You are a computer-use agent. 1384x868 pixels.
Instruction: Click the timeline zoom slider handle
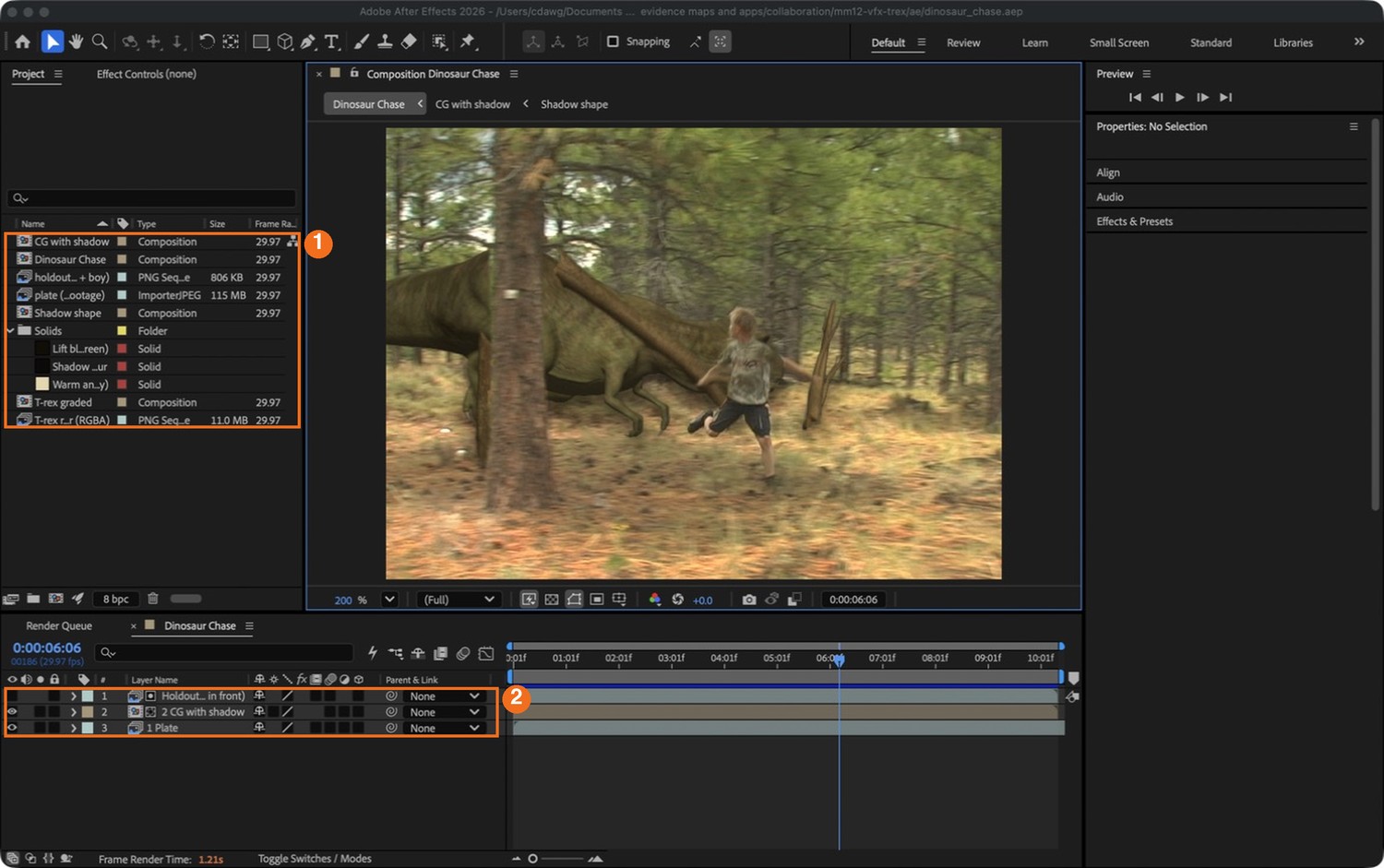pyautogui.click(x=532, y=859)
